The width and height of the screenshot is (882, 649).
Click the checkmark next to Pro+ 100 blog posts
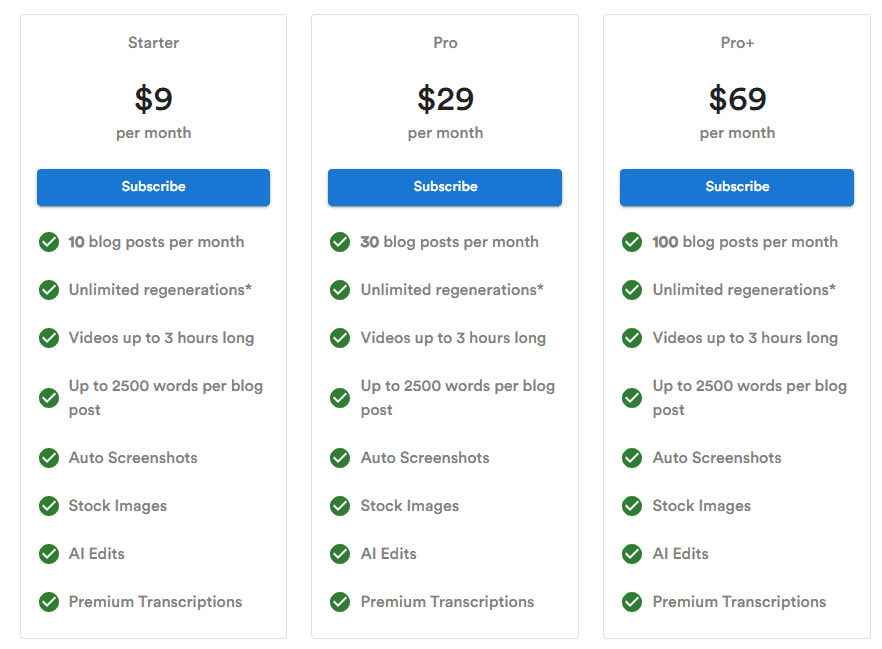click(x=631, y=242)
